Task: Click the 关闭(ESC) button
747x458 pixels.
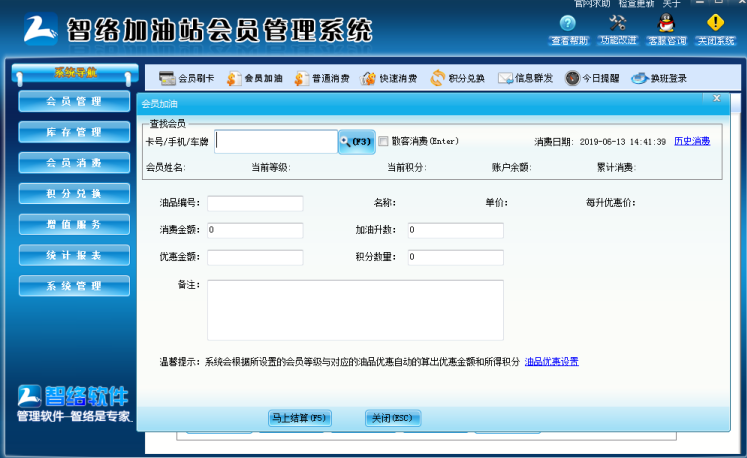Action: pos(393,418)
